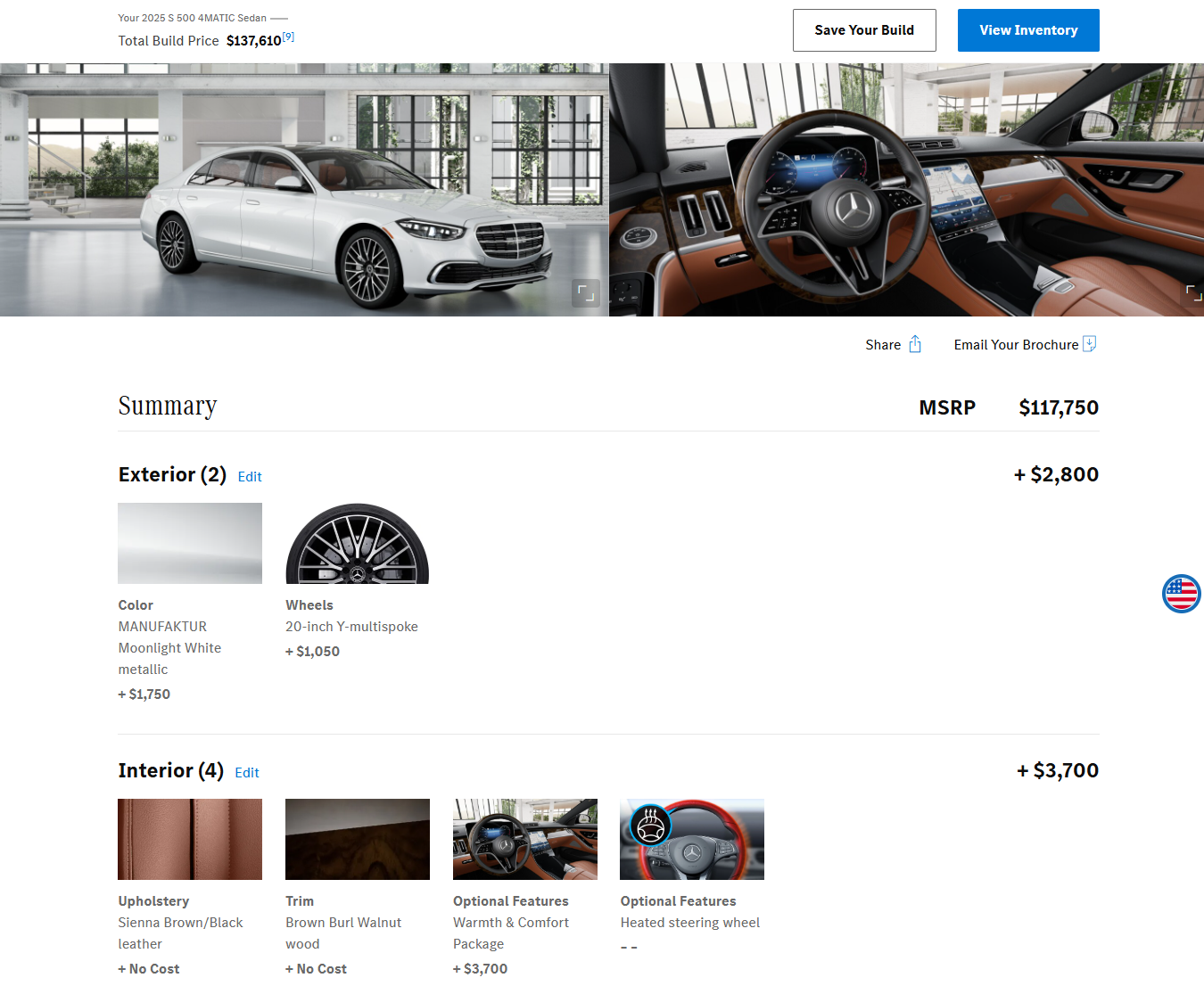Click Email Your Brochure link

click(x=1015, y=345)
